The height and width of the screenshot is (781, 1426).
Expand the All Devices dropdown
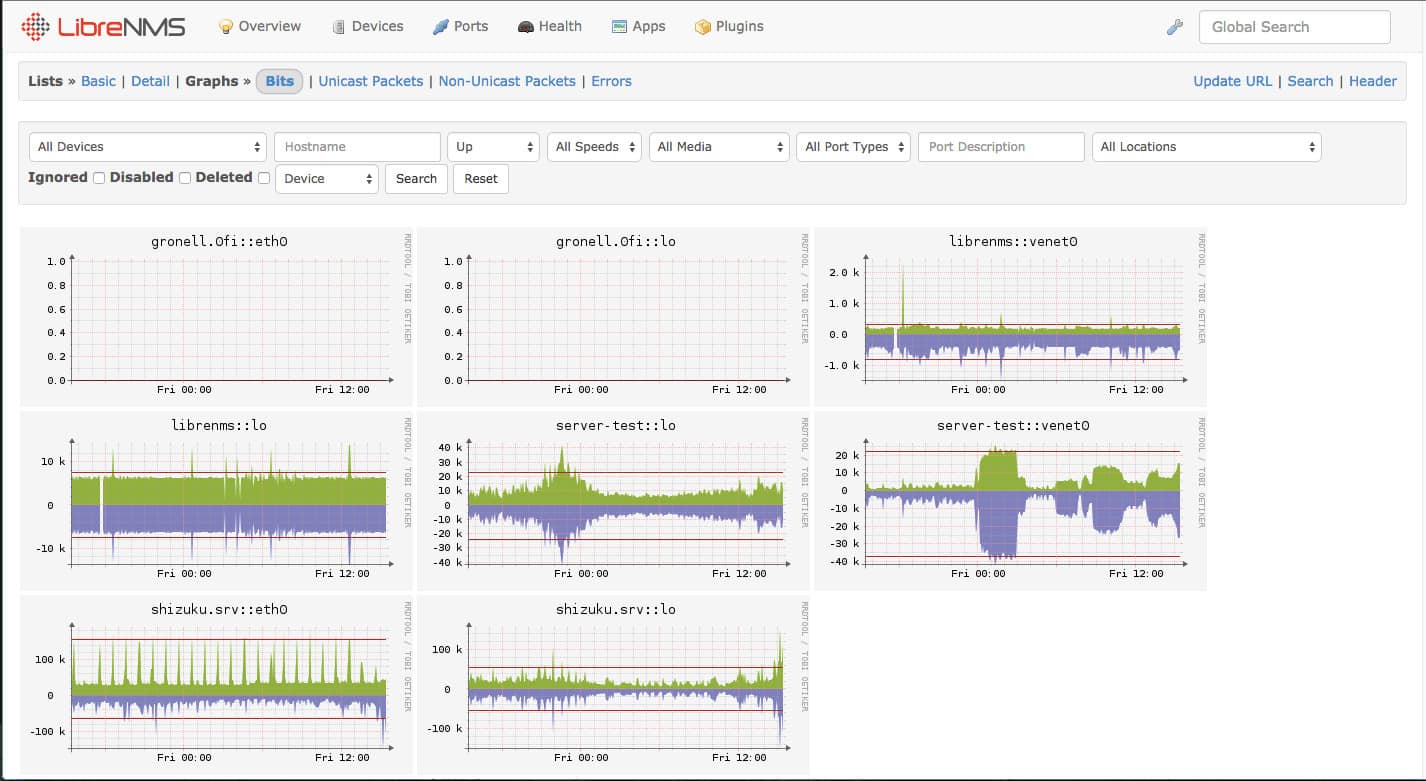point(147,147)
